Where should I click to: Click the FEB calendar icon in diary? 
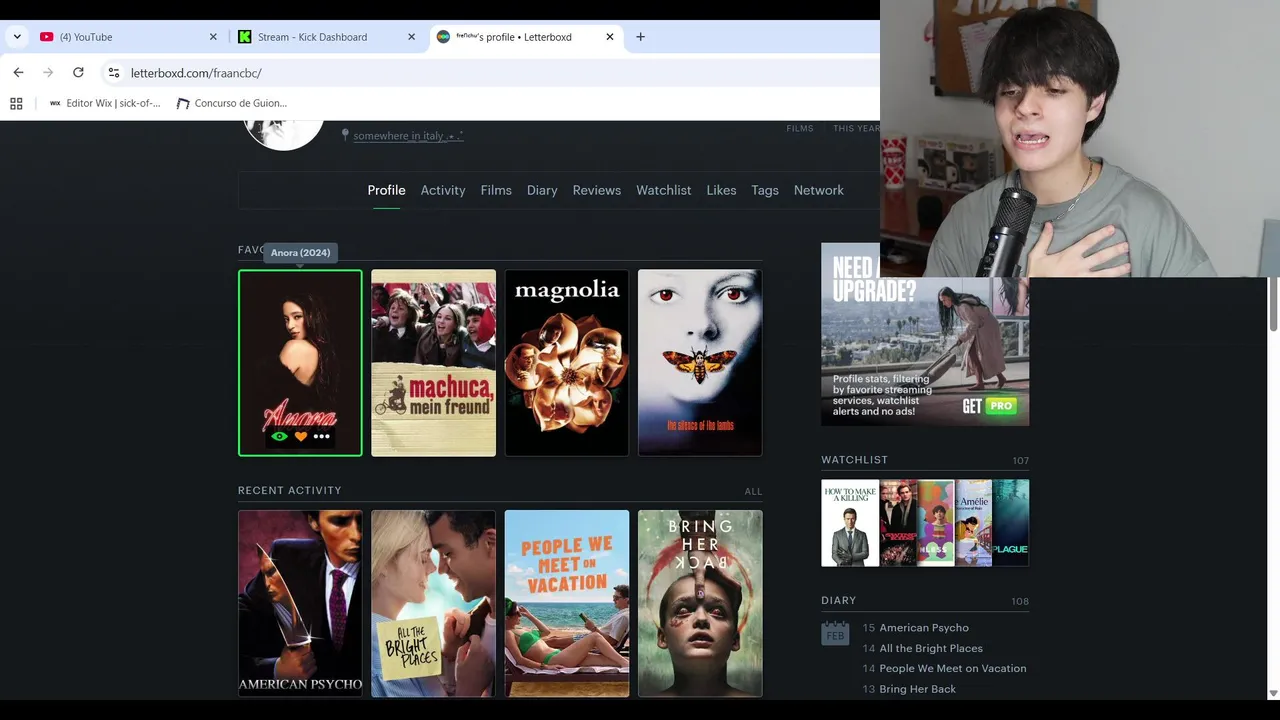835,633
